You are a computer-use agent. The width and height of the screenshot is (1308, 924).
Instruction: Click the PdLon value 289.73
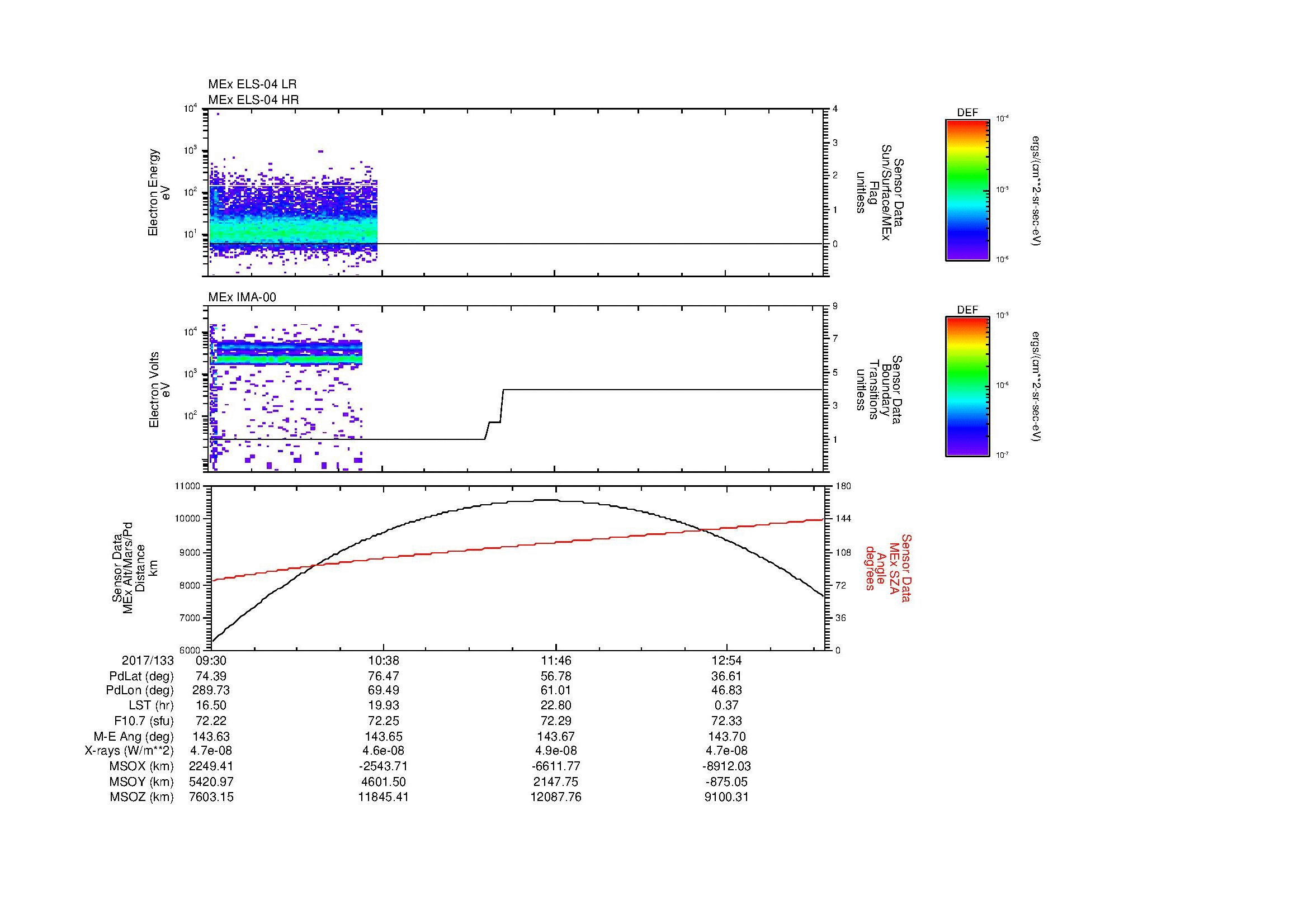(x=211, y=690)
